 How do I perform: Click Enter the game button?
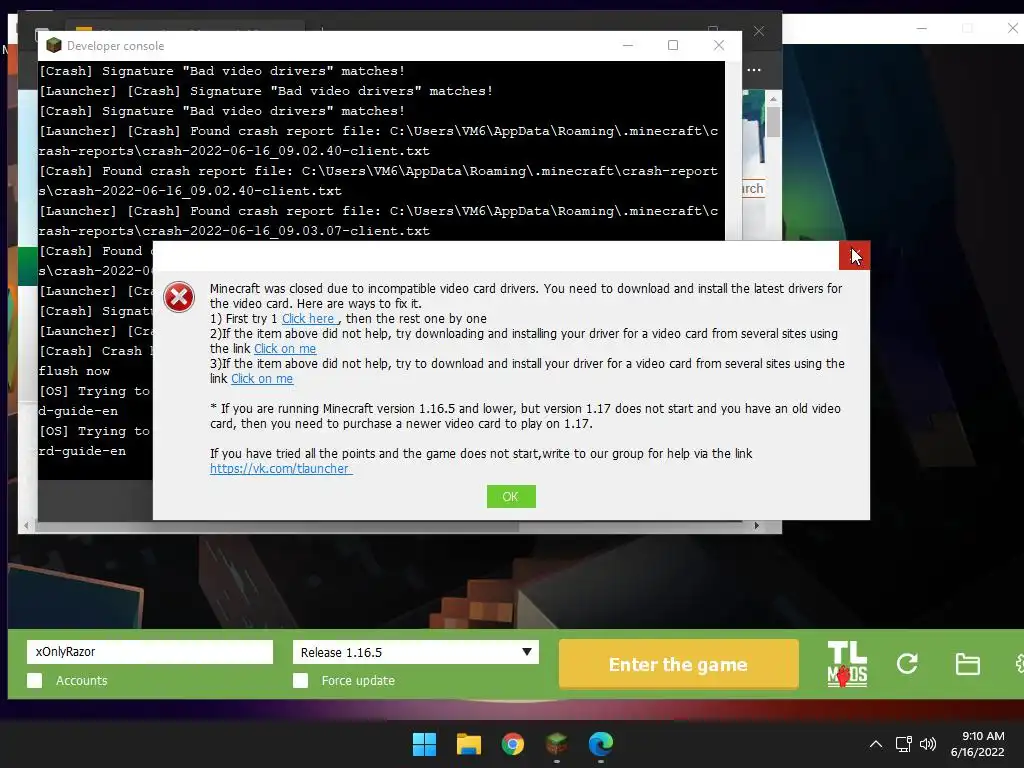[679, 664]
